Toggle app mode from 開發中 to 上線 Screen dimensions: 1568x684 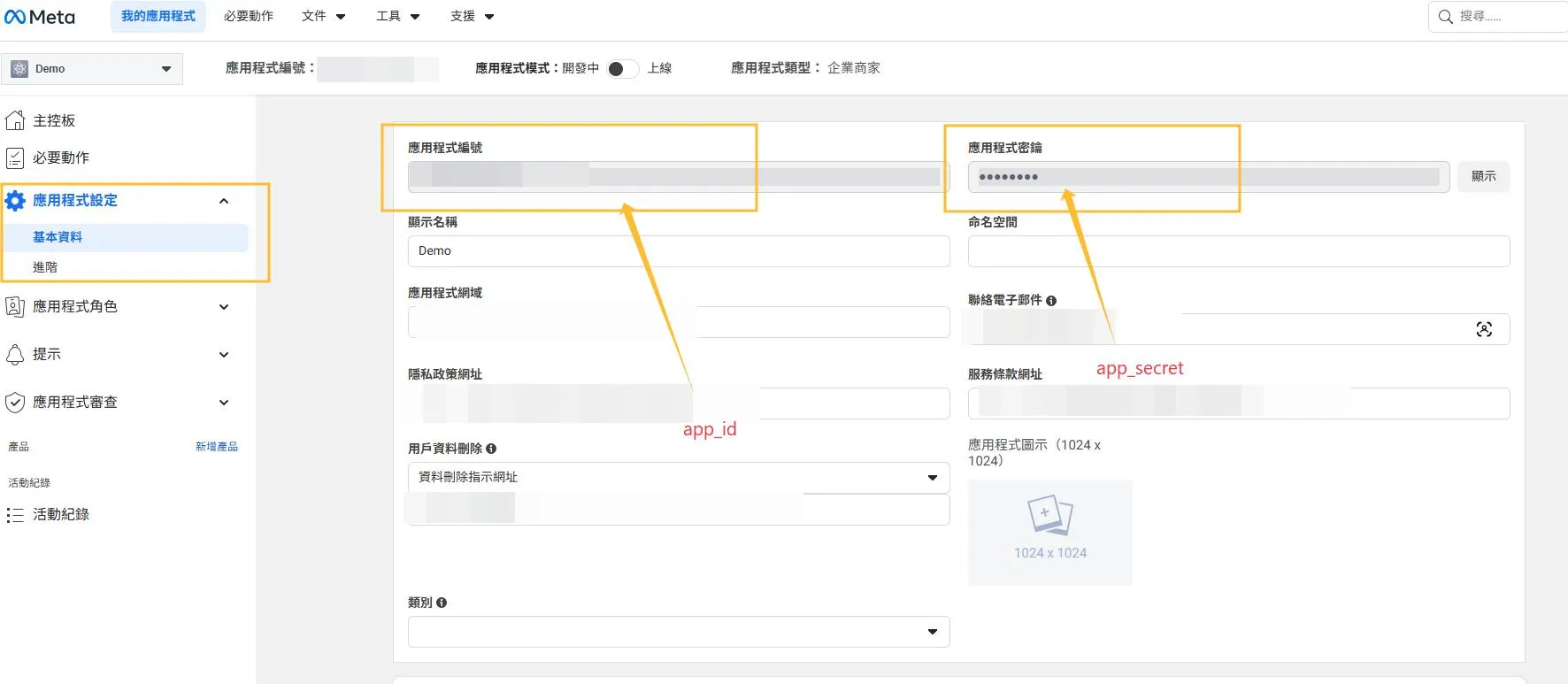[622, 69]
